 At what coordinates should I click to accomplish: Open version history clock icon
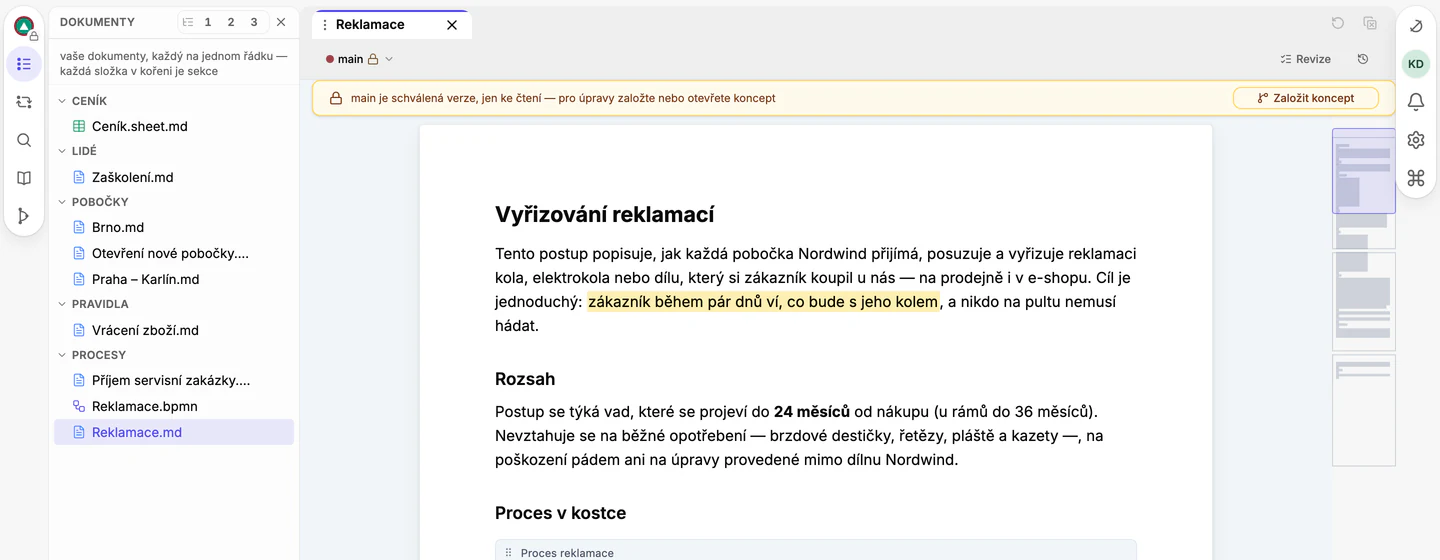[x=1363, y=59]
